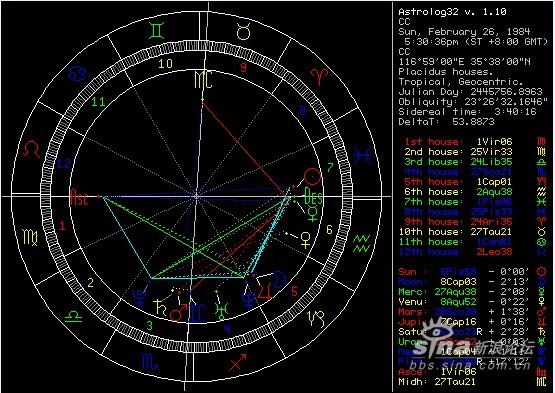Click the house number 9 on the wheel
Image resolution: width=555 pixels, height=393 pixels.
click(243, 67)
